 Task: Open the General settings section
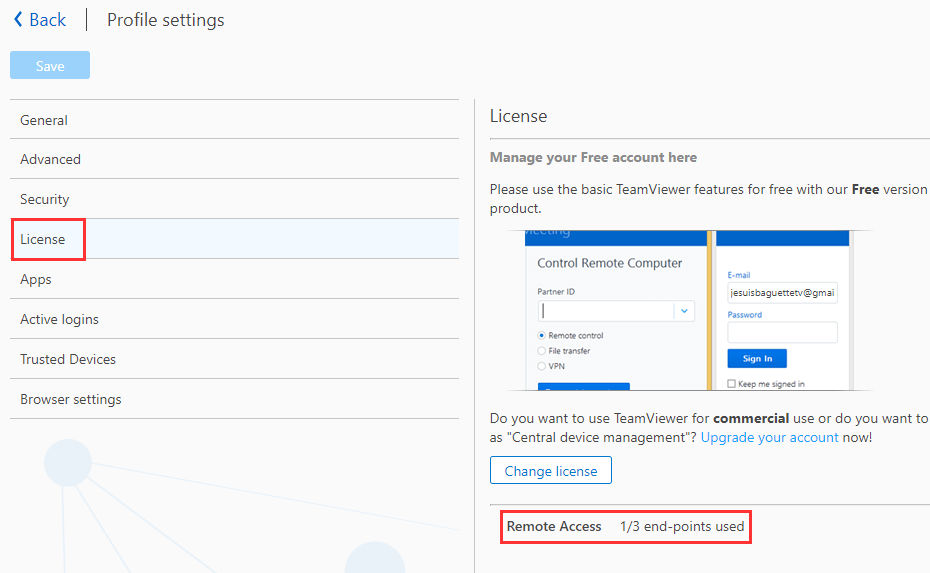pos(234,120)
